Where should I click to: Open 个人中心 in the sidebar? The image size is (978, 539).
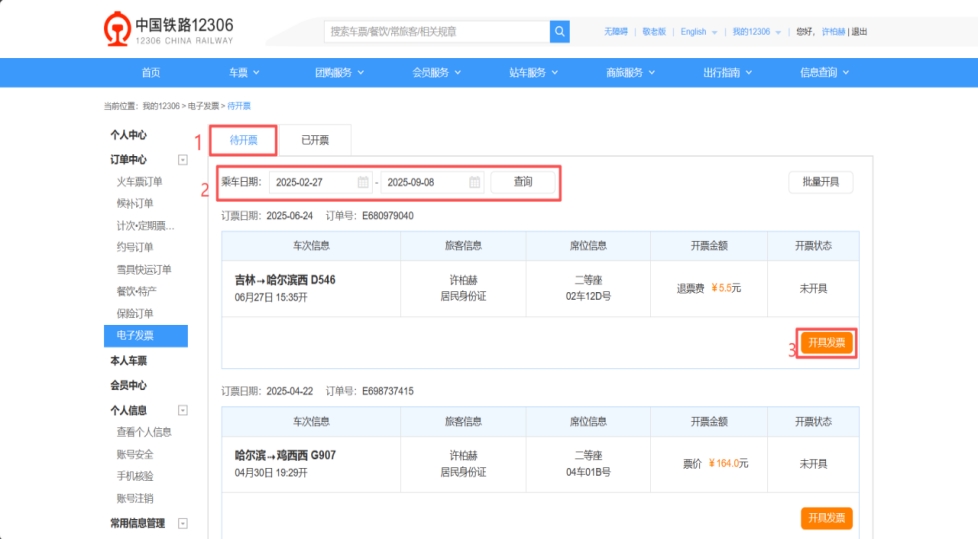coord(128,135)
